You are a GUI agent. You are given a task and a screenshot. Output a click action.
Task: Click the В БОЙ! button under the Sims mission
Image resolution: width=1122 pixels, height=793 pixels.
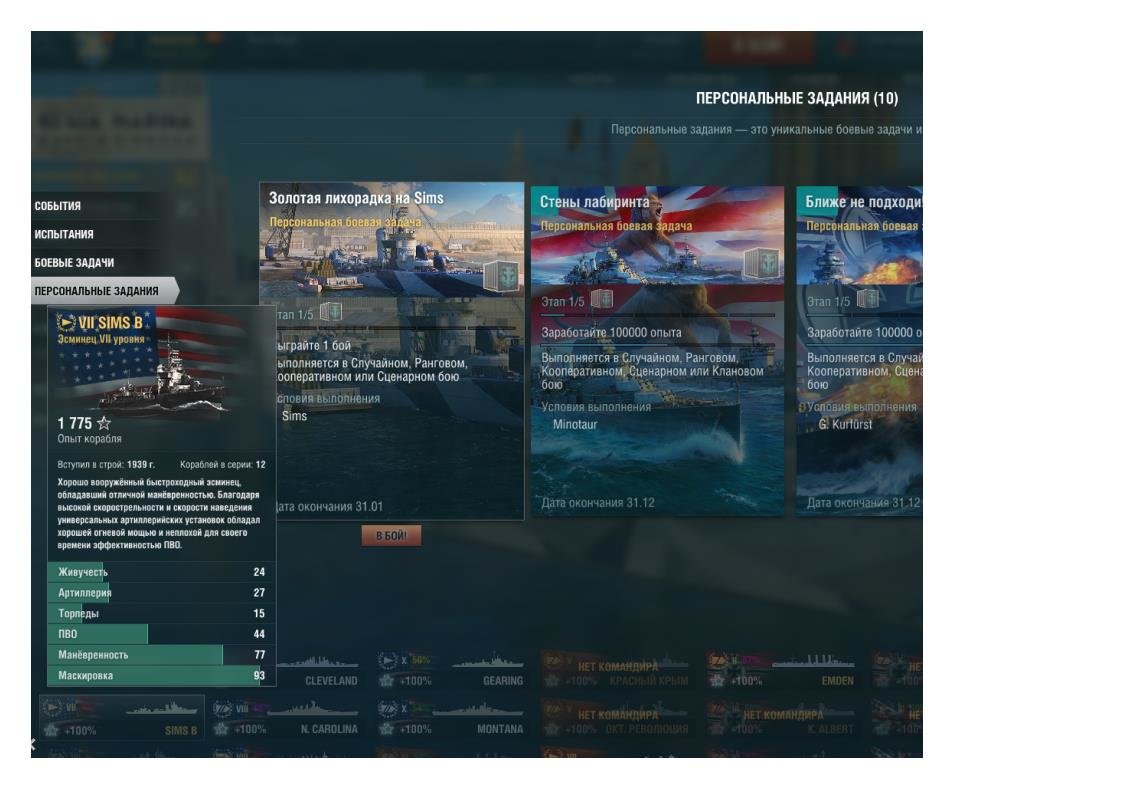[x=391, y=535]
